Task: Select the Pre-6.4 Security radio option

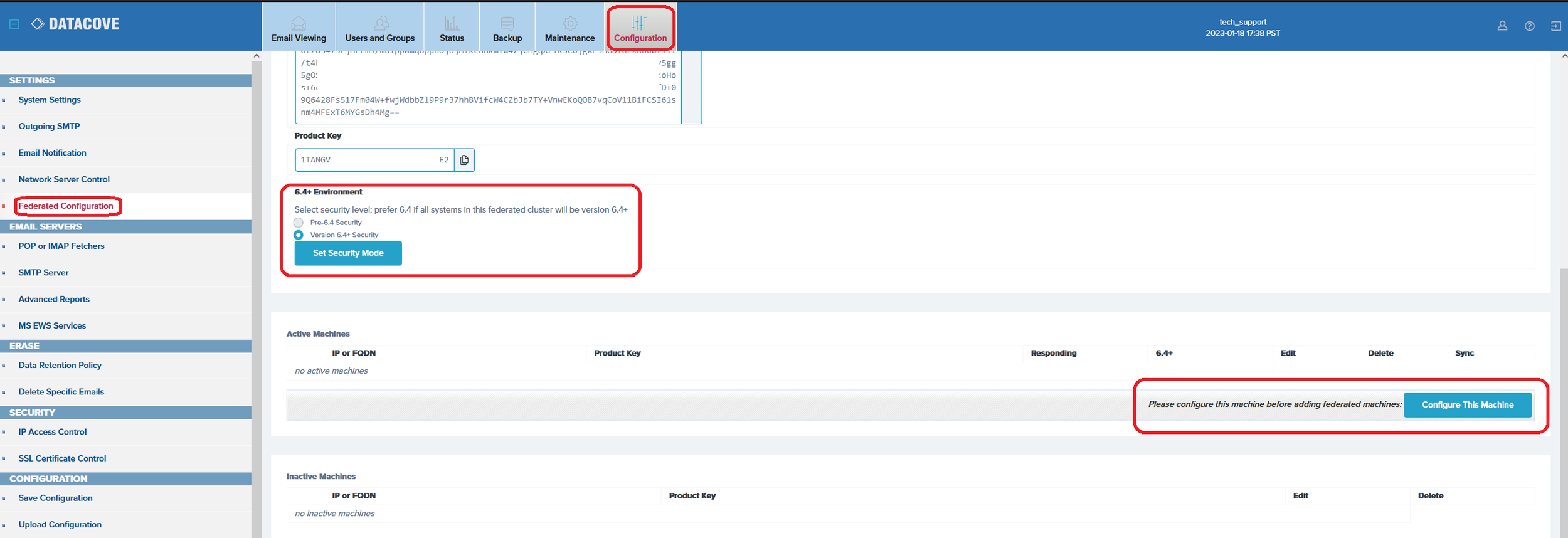Action: (x=299, y=223)
